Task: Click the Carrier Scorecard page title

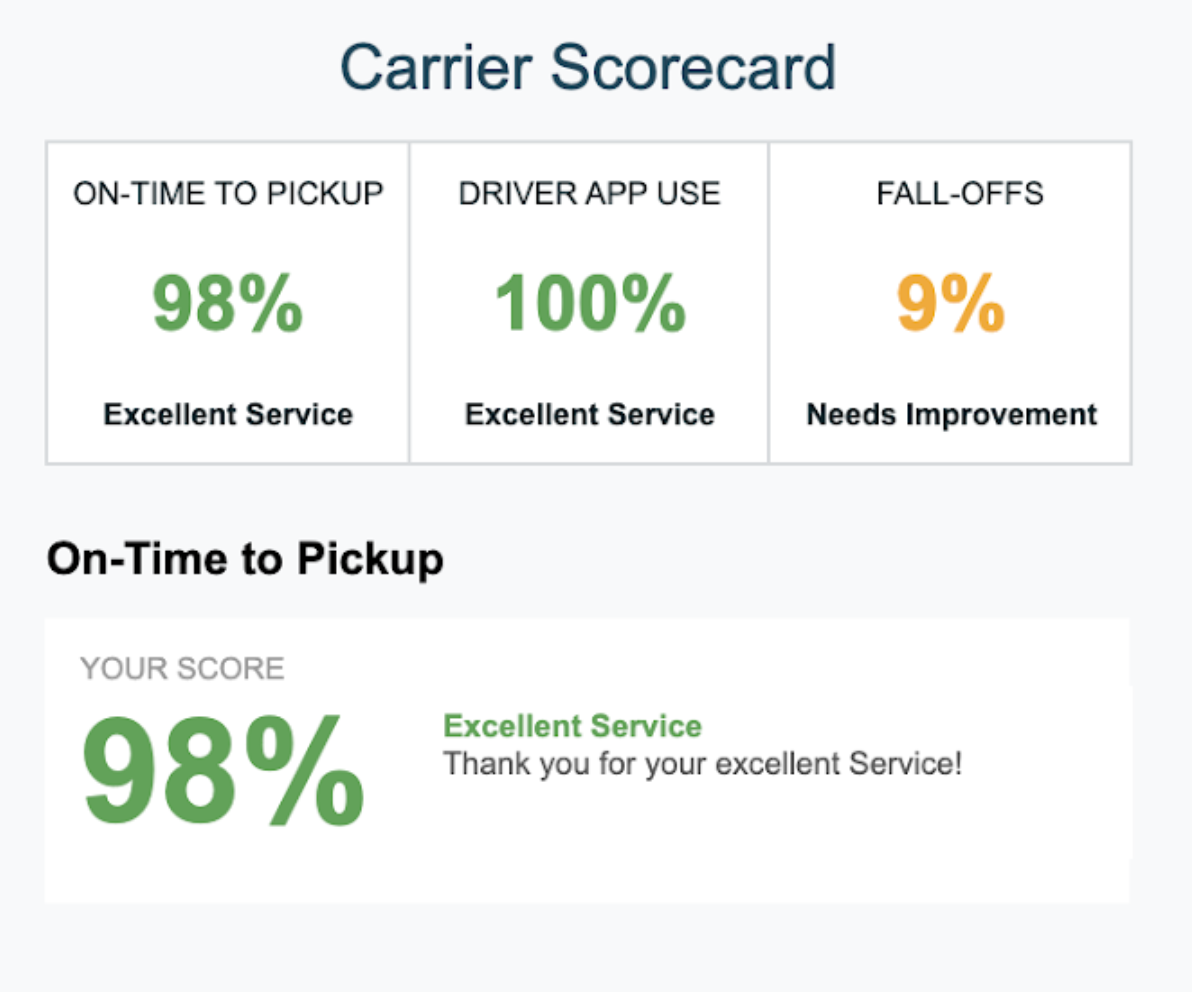Action: [588, 68]
